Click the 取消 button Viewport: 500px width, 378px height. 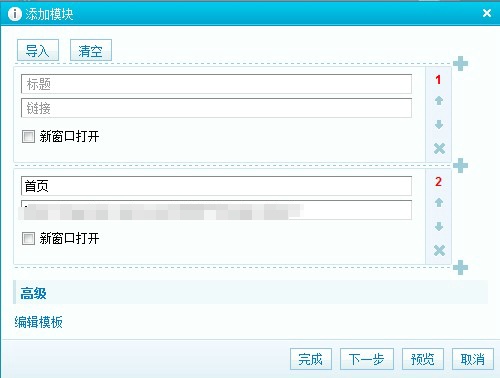click(473, 359)
